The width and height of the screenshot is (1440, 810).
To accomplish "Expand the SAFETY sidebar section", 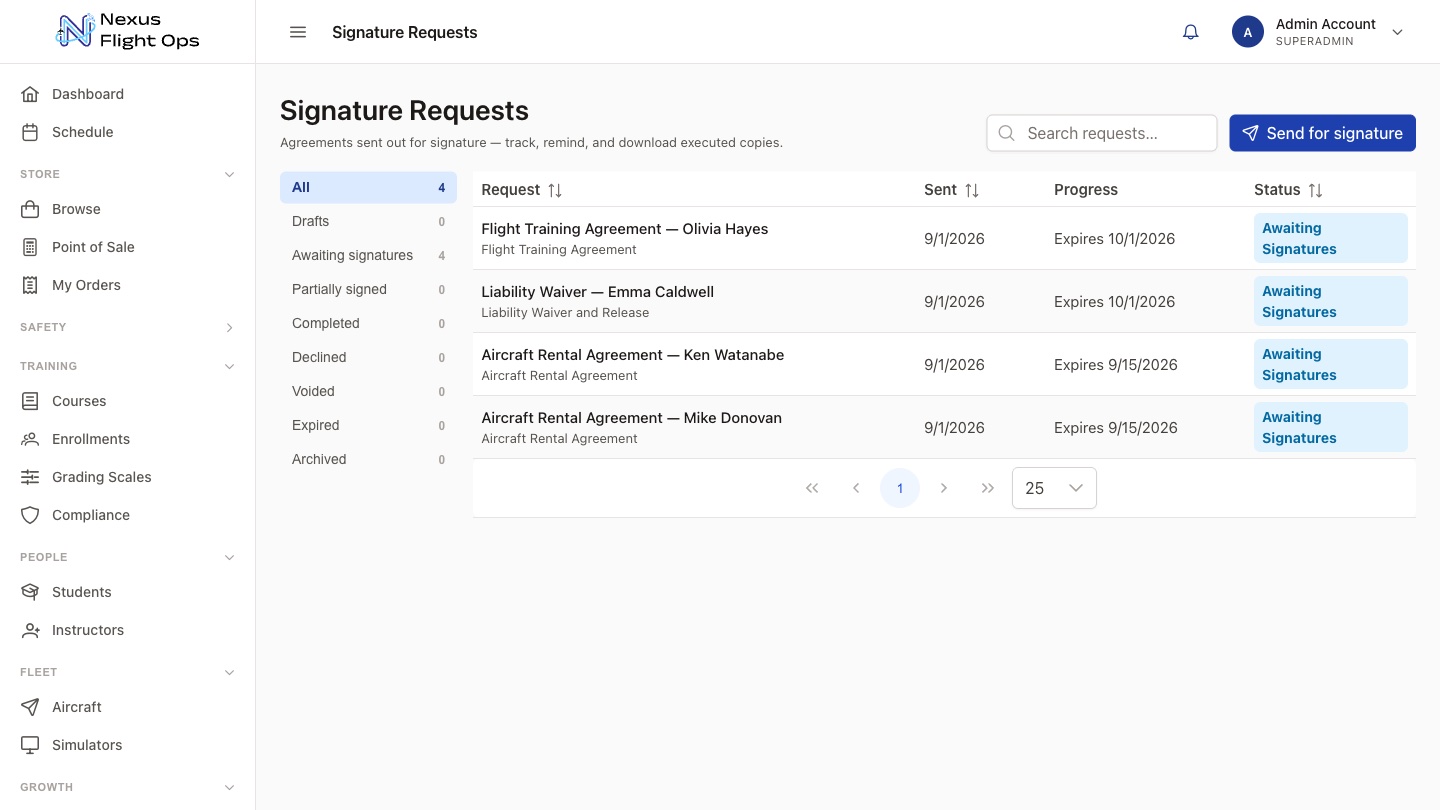I will point(229,327).
